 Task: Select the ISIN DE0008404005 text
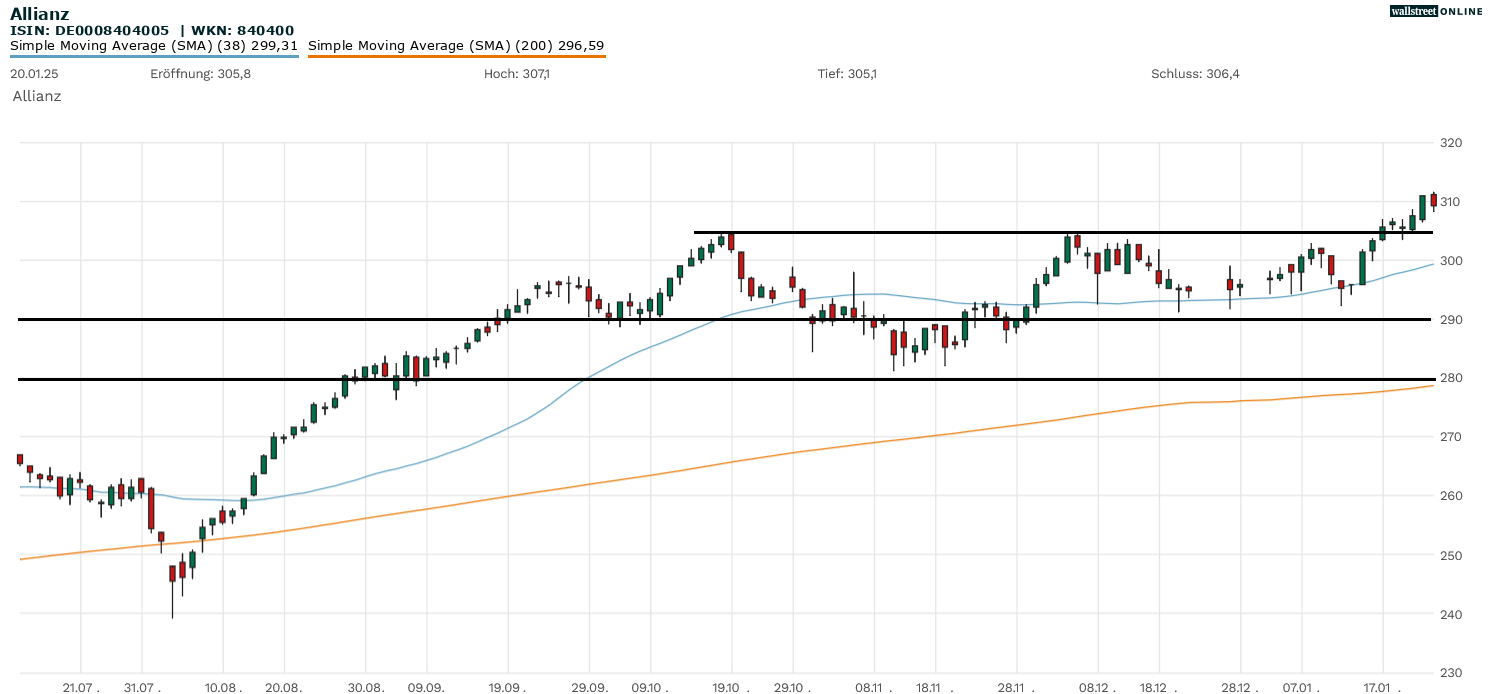pos(90,30)
